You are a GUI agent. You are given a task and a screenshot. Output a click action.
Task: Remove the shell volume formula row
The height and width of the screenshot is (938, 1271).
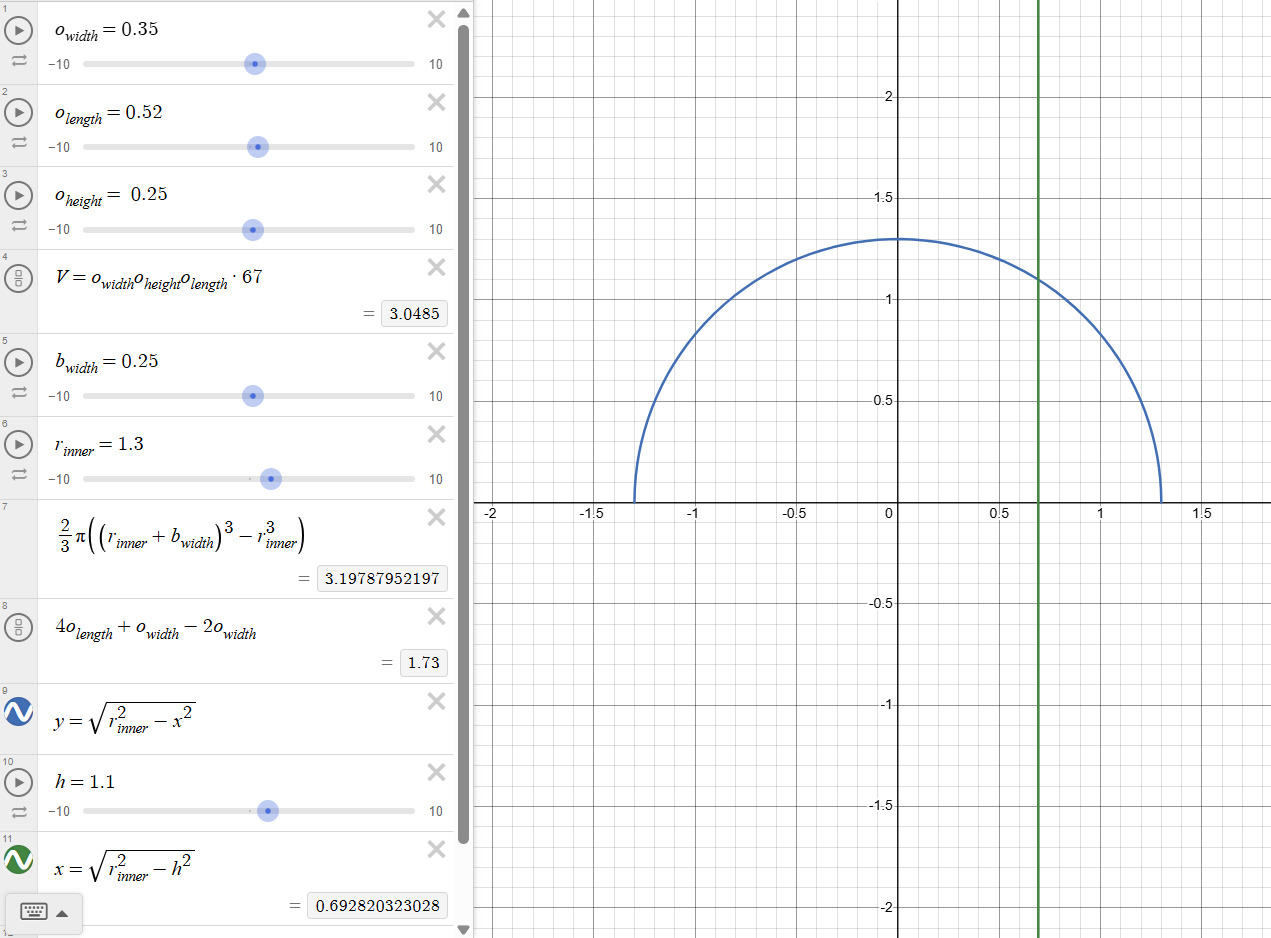click(436, 517)
